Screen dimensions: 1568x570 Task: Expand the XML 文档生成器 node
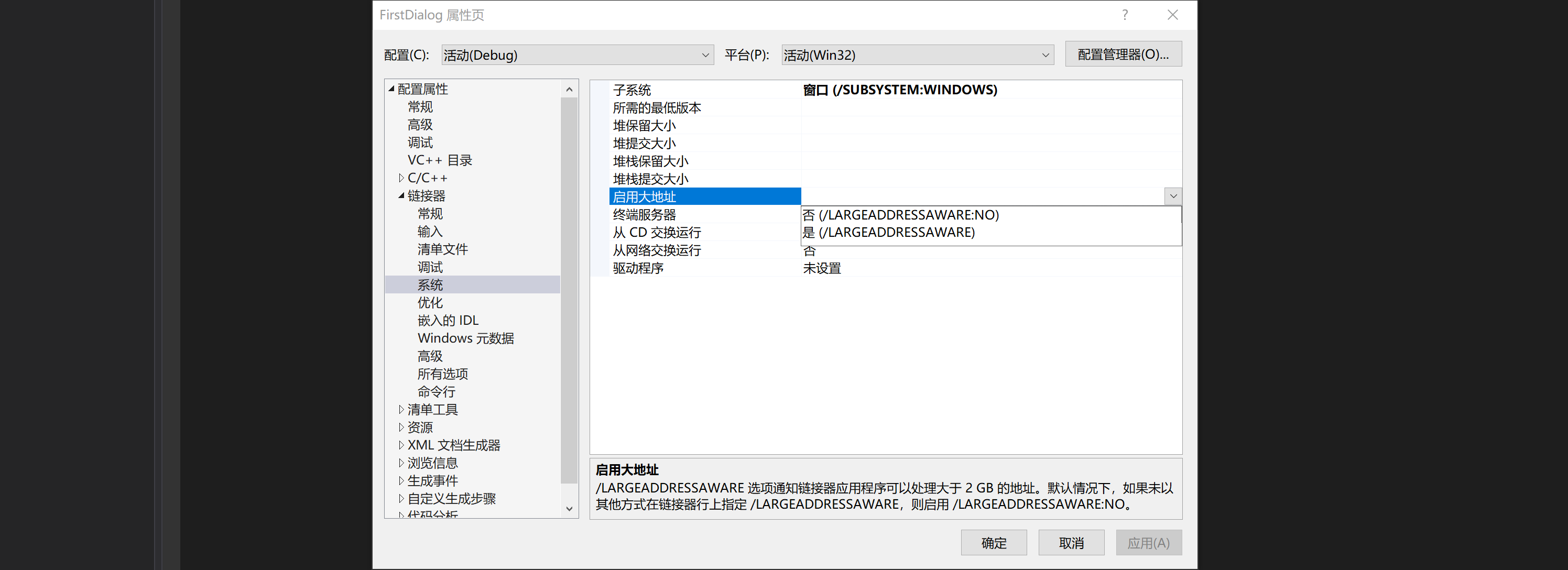coord(401,445)
